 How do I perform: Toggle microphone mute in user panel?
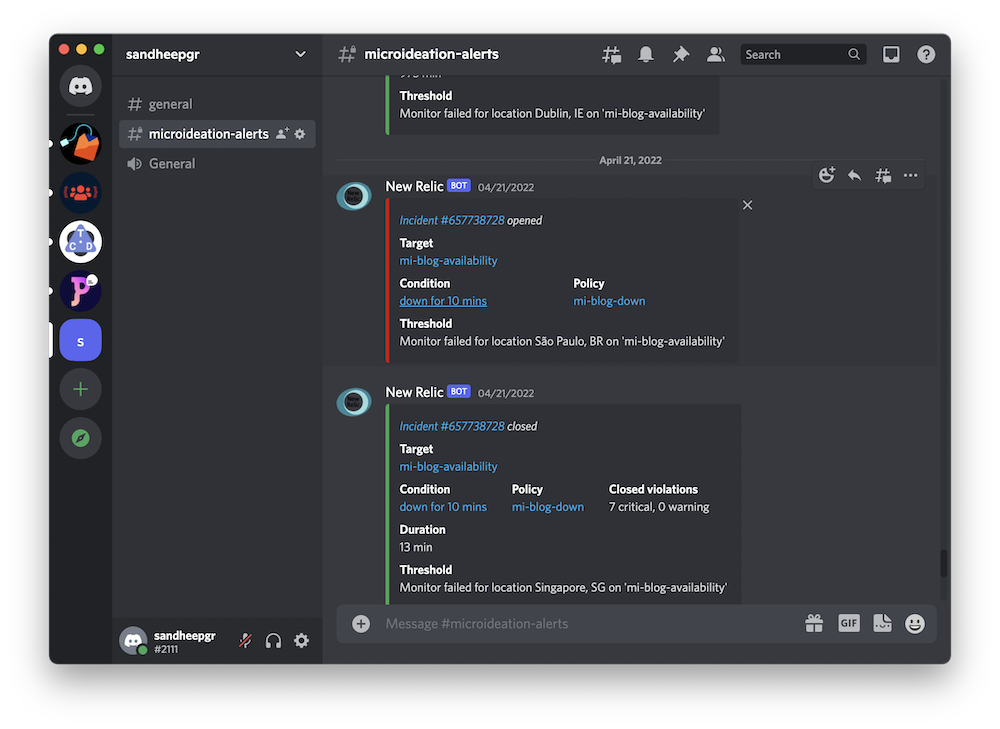(246, 640)
